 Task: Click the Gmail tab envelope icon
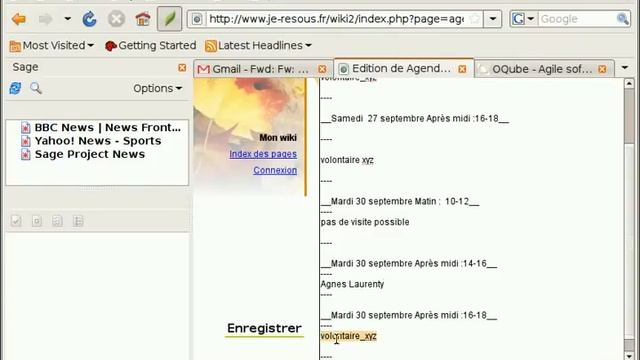pos(203,69)
